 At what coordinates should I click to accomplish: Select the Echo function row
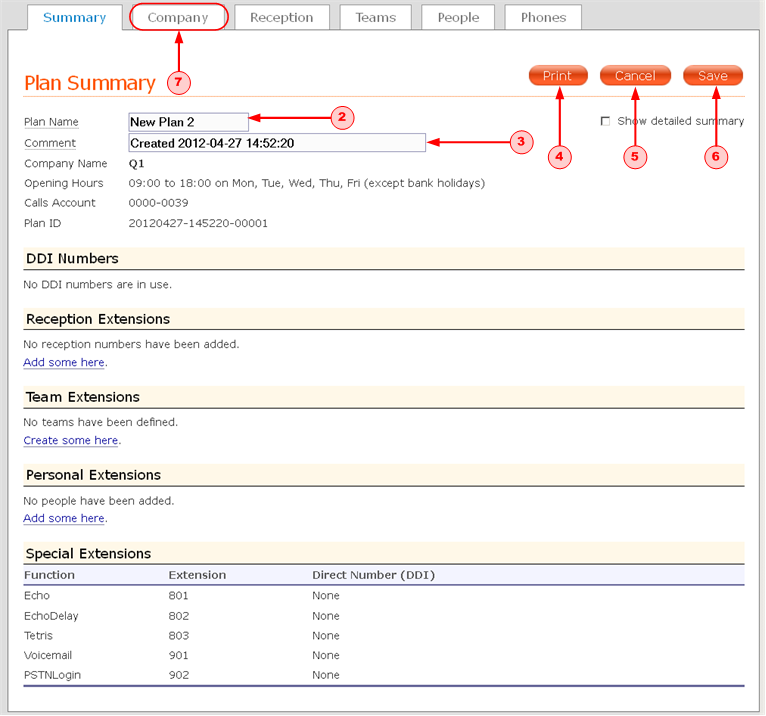pyautogui.click(x=383, y=596)
